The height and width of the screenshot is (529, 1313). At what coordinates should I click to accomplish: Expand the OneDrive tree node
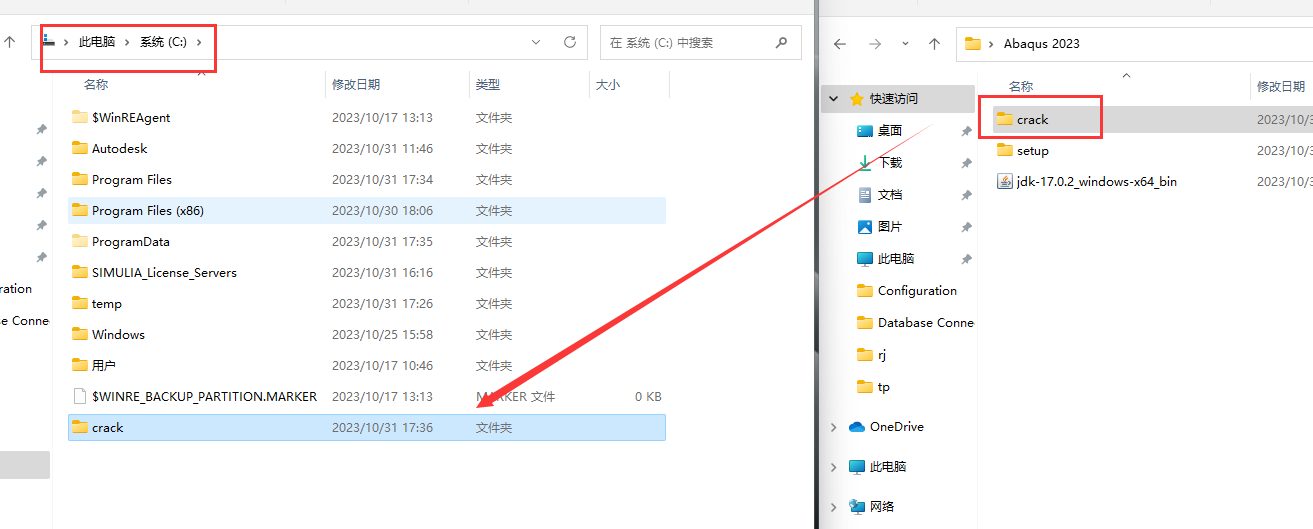tap(833, 427)
